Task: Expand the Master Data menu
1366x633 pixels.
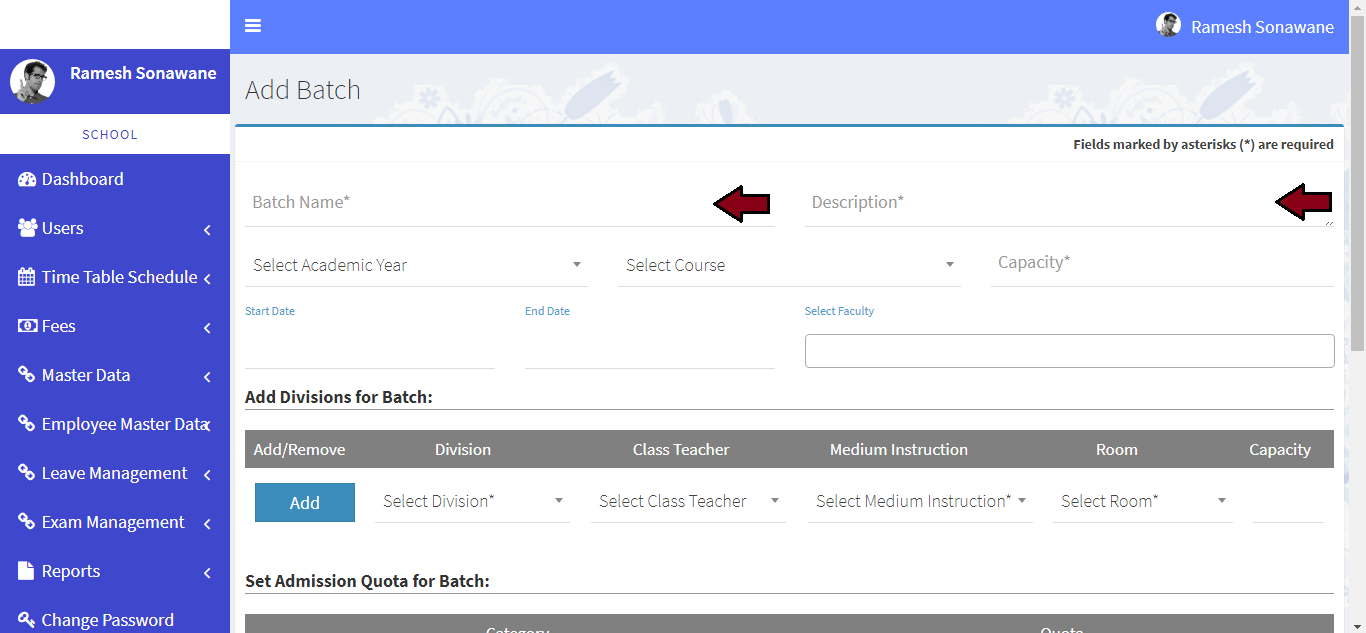Action: (x=86, y=375)
